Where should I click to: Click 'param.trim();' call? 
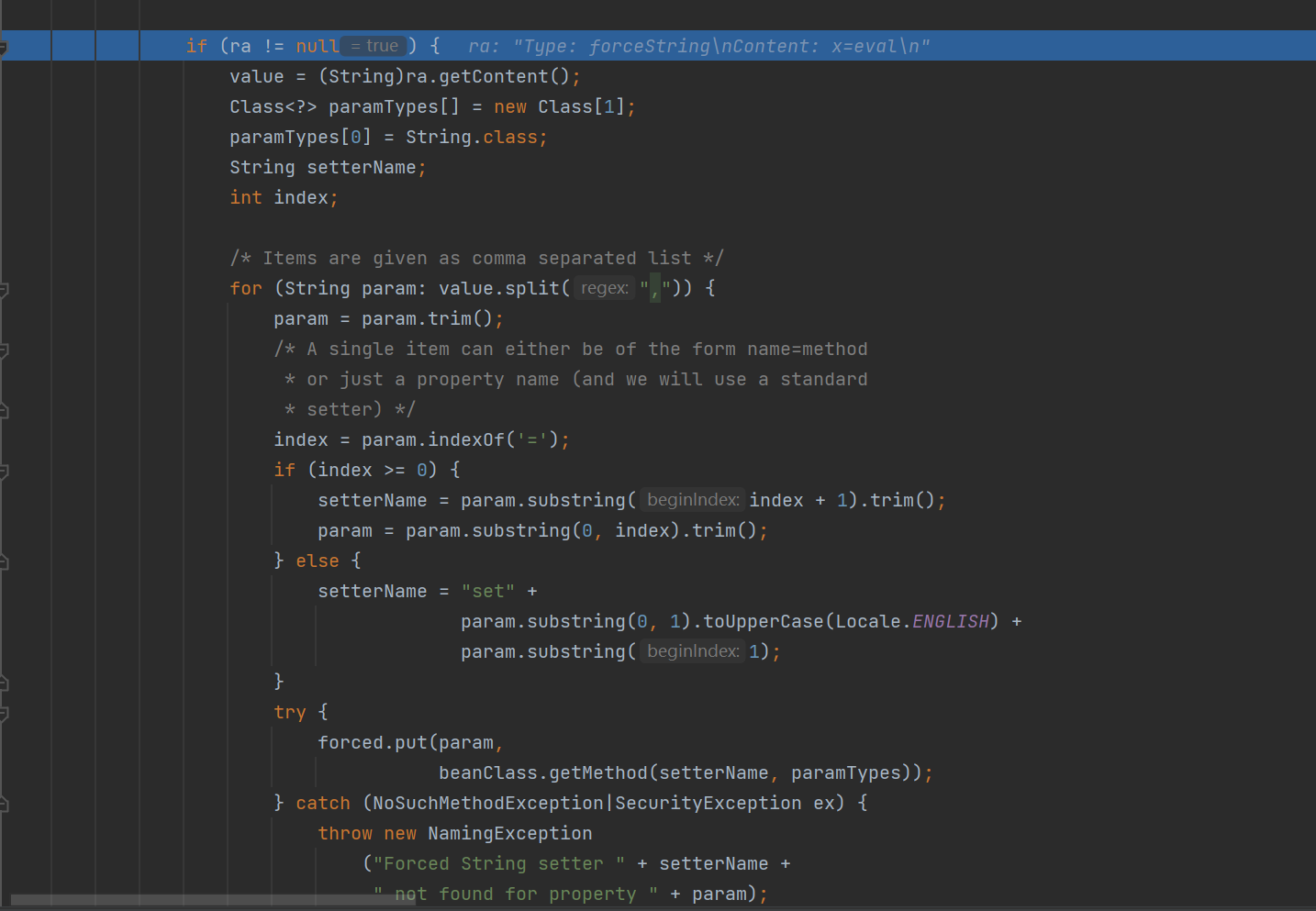pos(432,318)
